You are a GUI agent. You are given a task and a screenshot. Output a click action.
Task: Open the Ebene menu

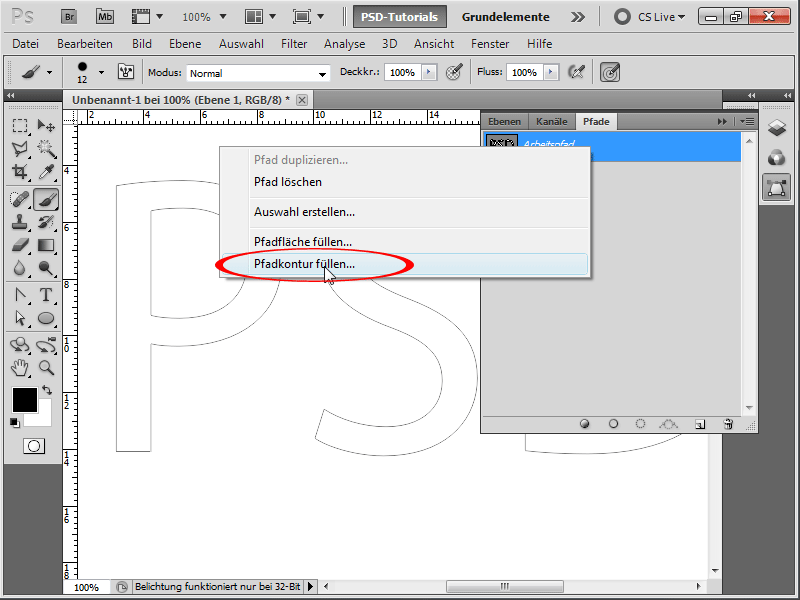(185, 44)
